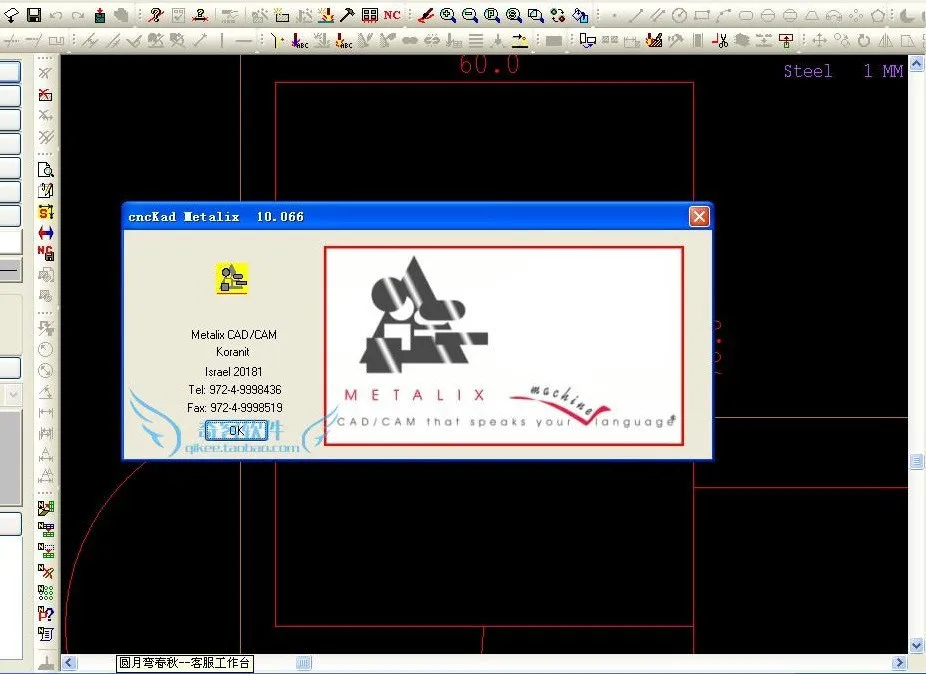Select the Rectangle drawing tool

point(704,15)
